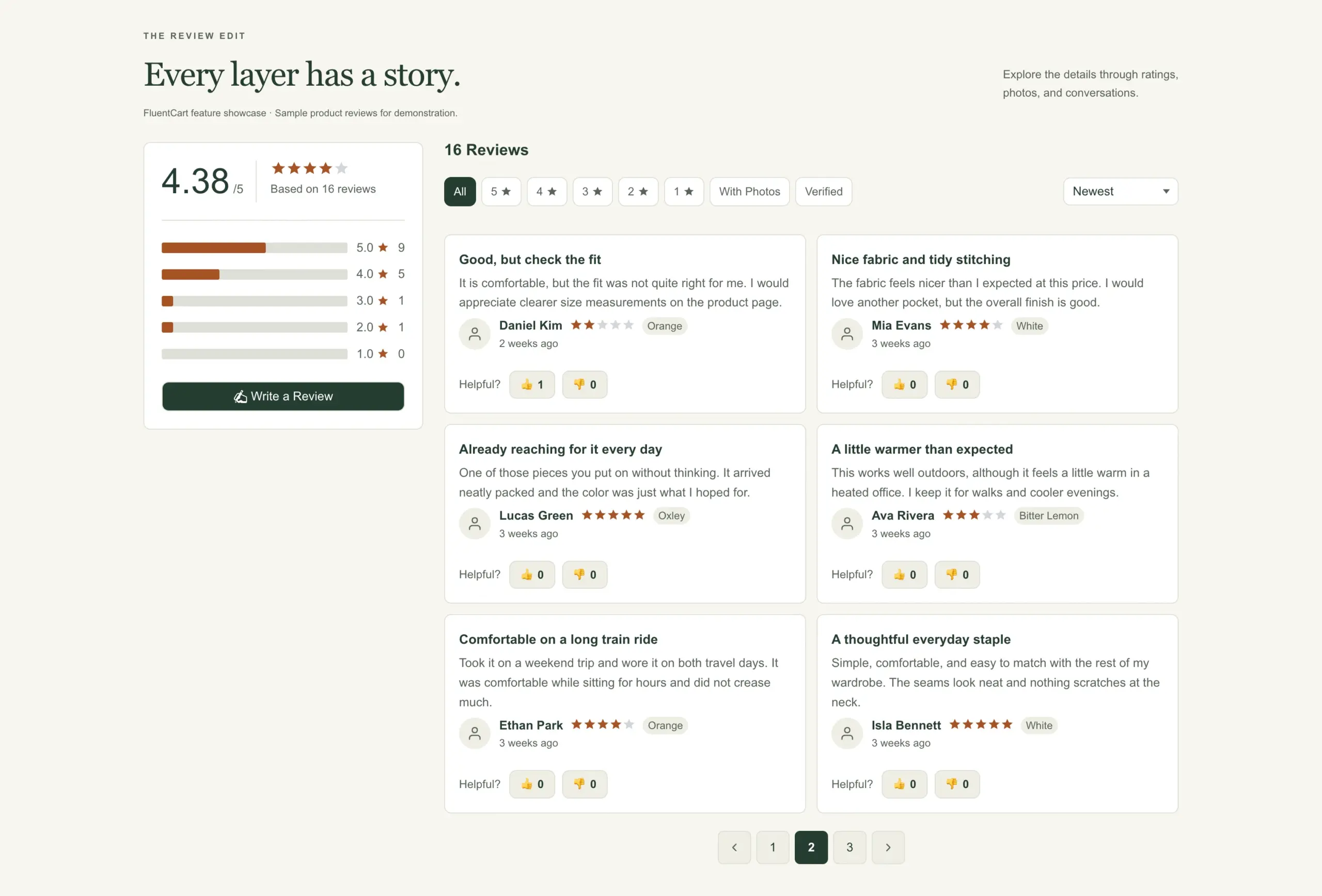Click the Bitter Lemon variant tag
This screenshot has height=896, width=1322.
click(1048, 515)
